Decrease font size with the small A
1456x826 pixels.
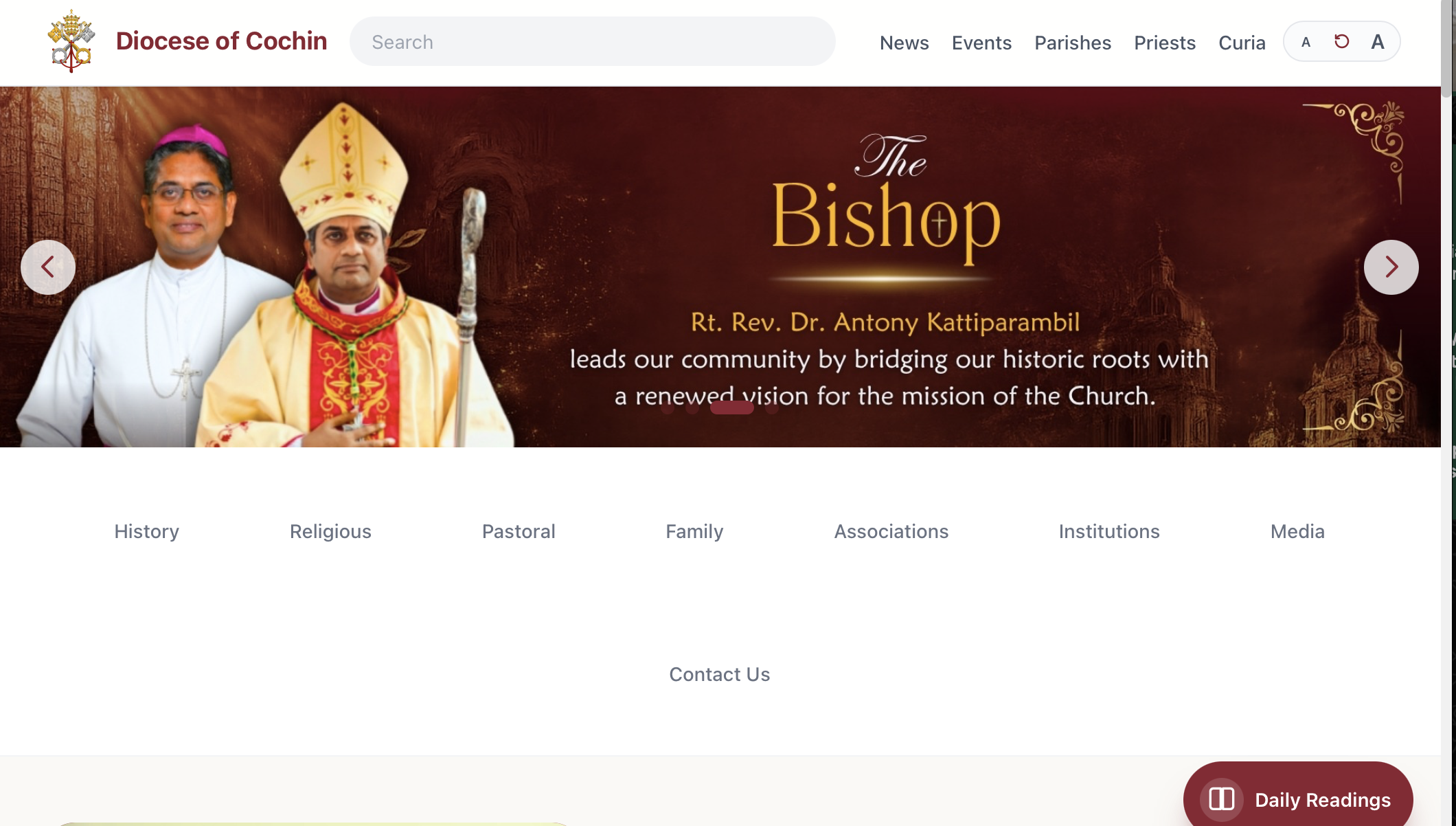pos(1306,42)
